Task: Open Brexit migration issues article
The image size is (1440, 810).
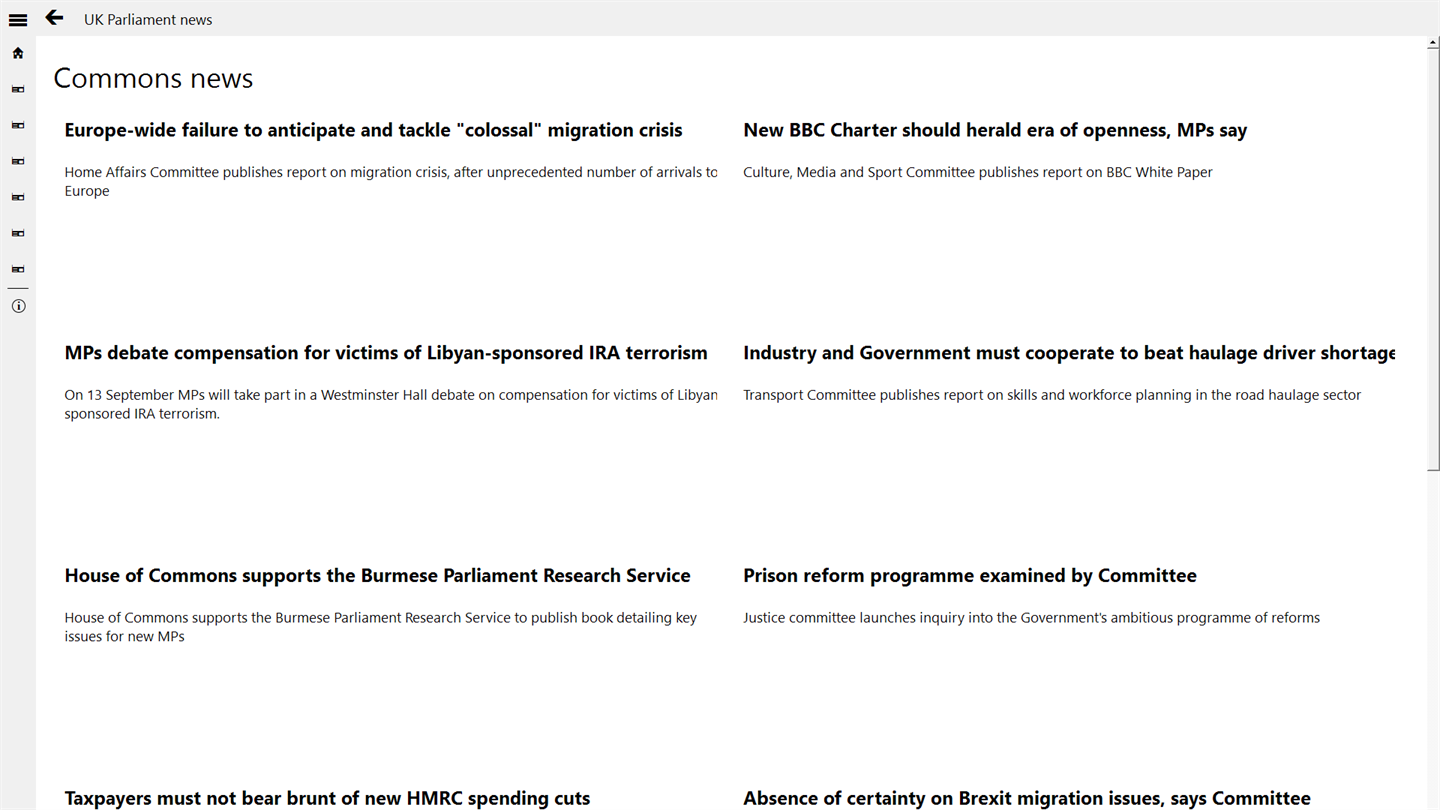Action: (1026, 798)
